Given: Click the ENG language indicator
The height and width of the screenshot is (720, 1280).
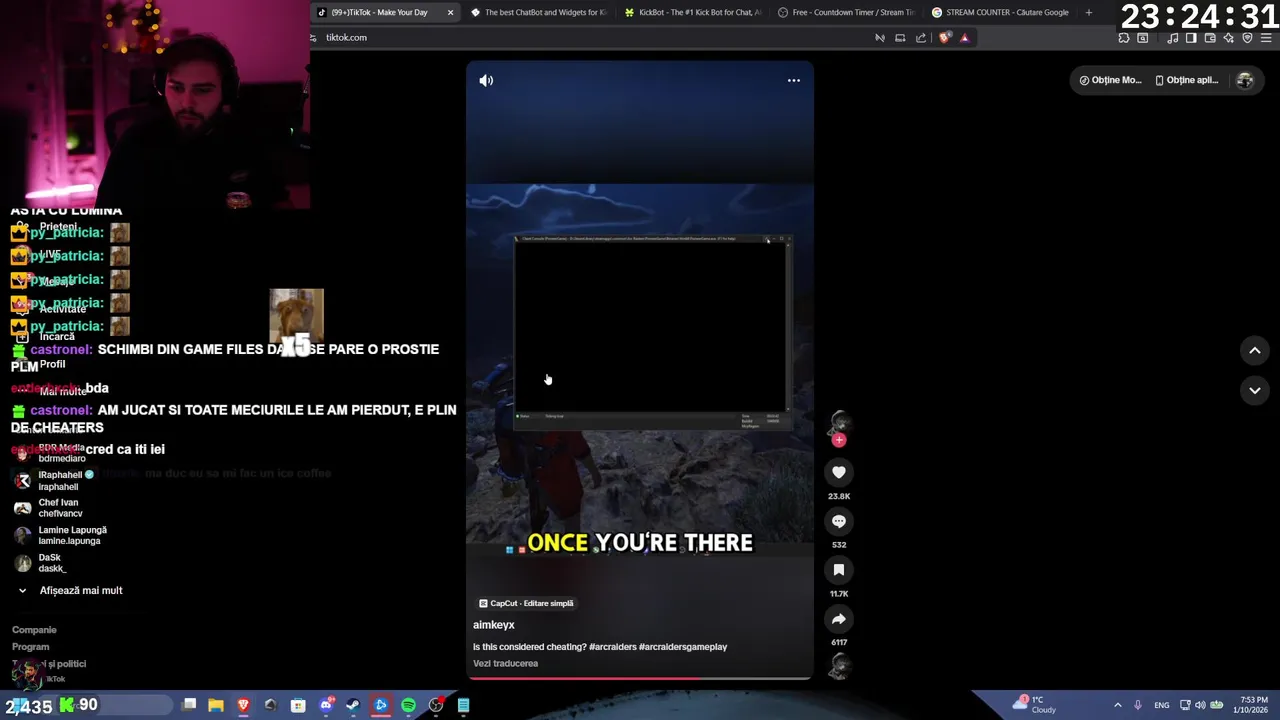Looking at the screenshot, I should [1162, 705].
